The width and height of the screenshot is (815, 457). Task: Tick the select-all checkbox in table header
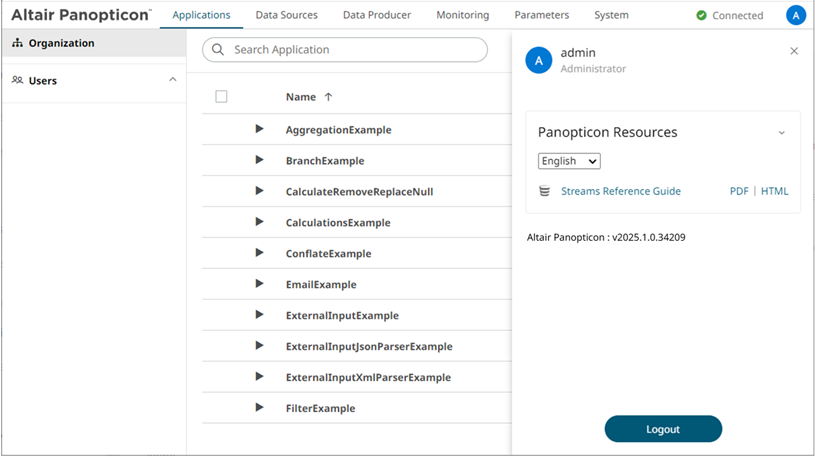point(221,97)
